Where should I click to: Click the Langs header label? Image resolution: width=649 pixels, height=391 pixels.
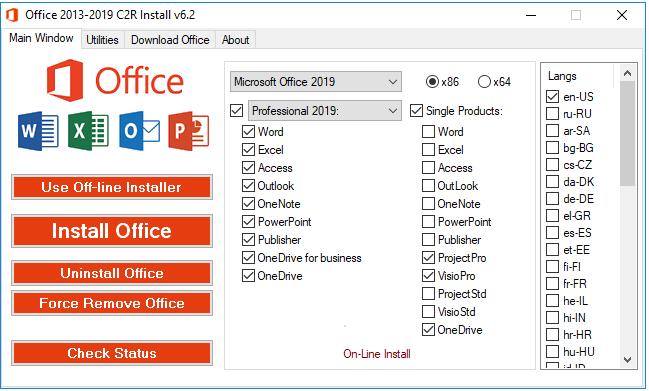pyautogui.click(x=562, y=76)
